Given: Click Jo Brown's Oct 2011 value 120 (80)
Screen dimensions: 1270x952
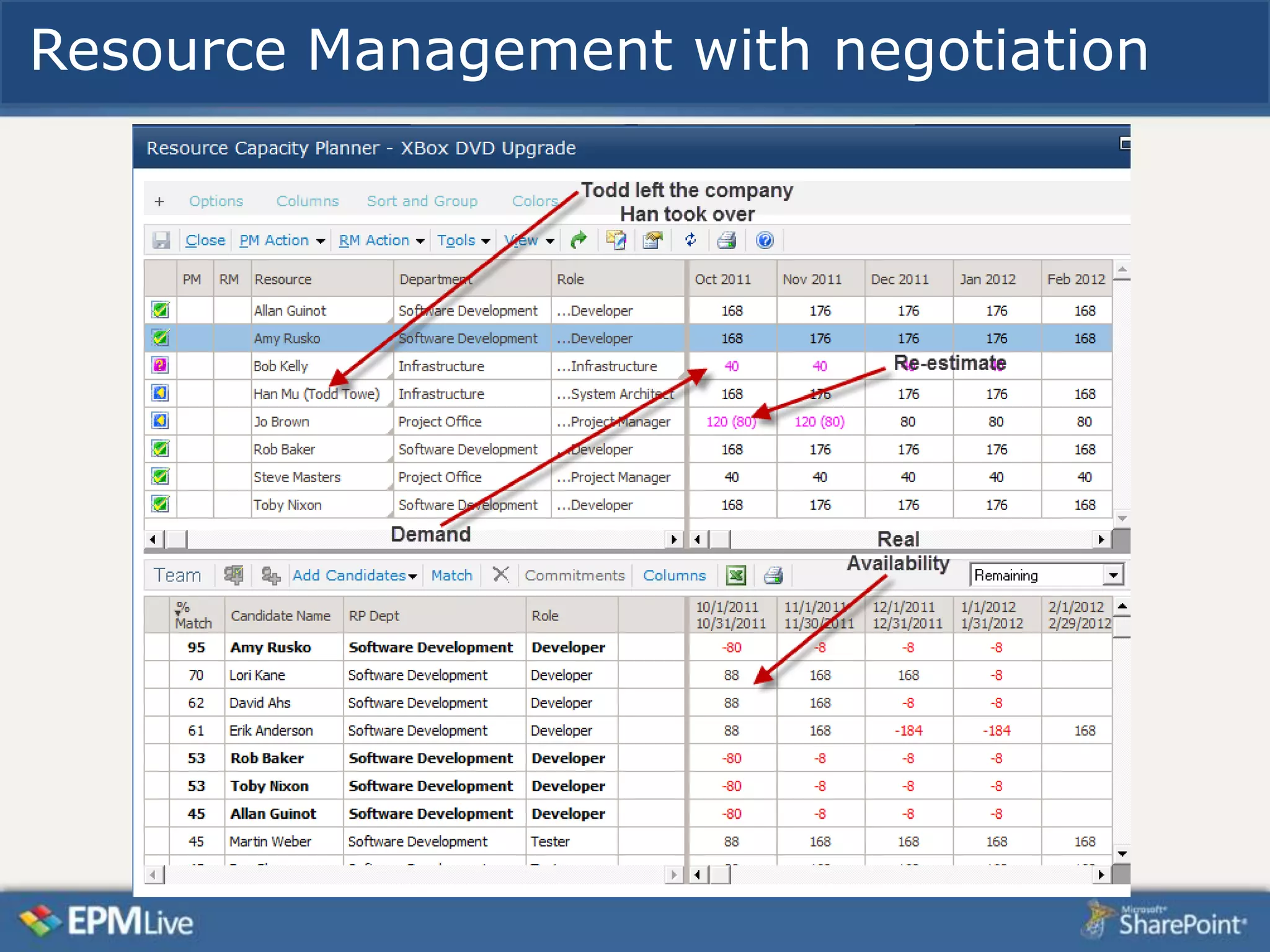Looking at the screenshot, I should coord(731,421).
